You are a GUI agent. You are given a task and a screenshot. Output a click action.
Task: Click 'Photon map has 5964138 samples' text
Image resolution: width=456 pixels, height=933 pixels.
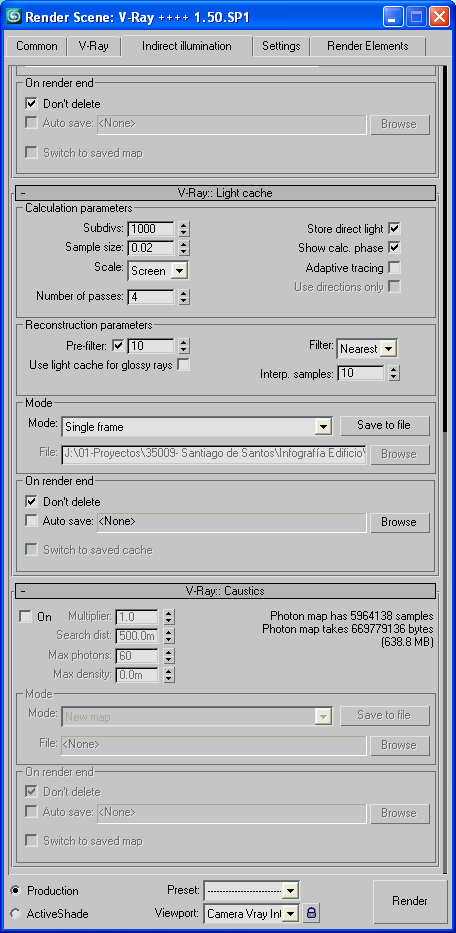tap(351, 616)
